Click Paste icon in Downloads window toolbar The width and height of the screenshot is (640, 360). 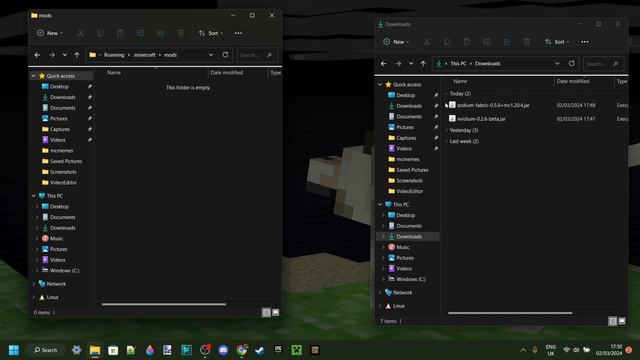(467, 42)
